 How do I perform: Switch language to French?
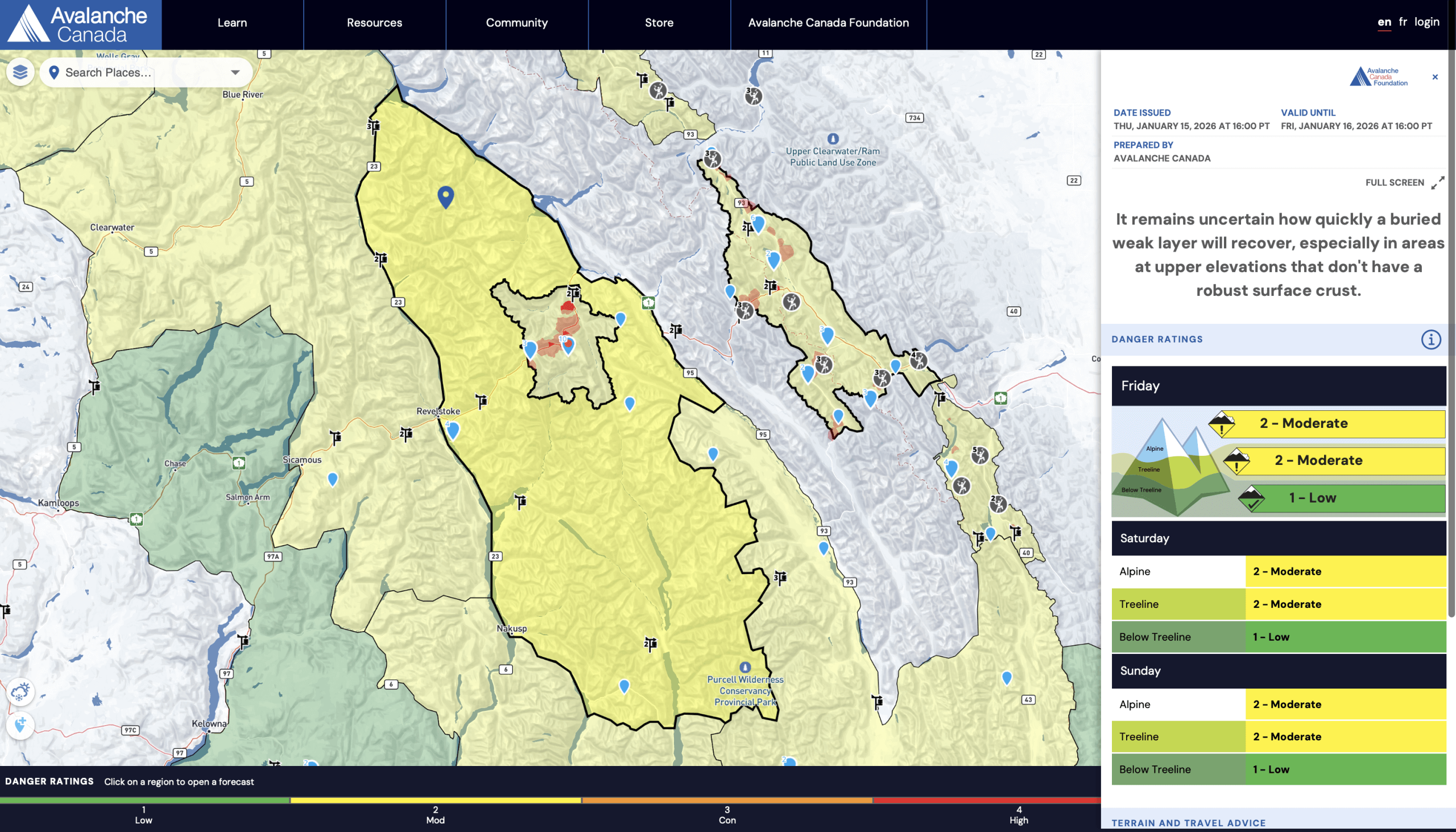pyautogui.click(x=1403, y=22)
